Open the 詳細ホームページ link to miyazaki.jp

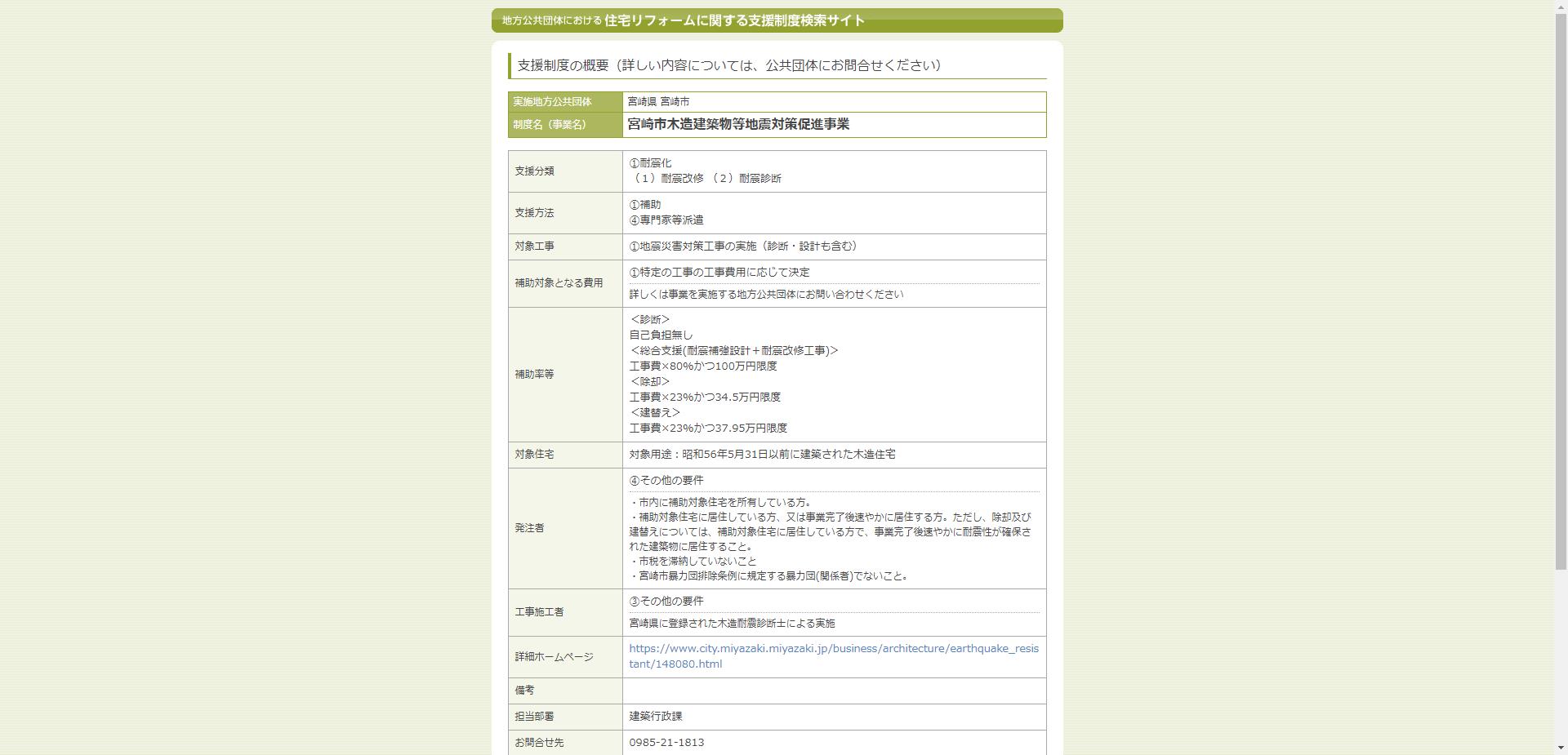[x=833, y=656]
